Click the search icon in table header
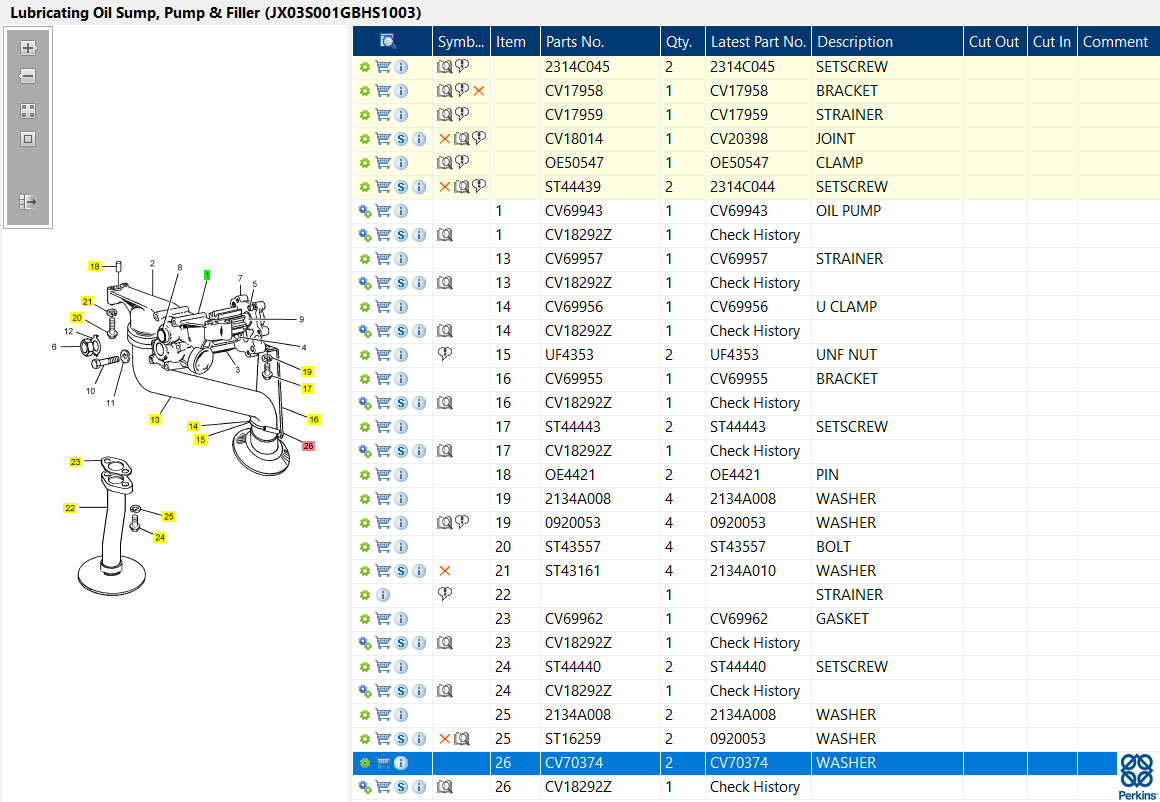This screenshot has width=1160, height=802. tap(388, 41)
